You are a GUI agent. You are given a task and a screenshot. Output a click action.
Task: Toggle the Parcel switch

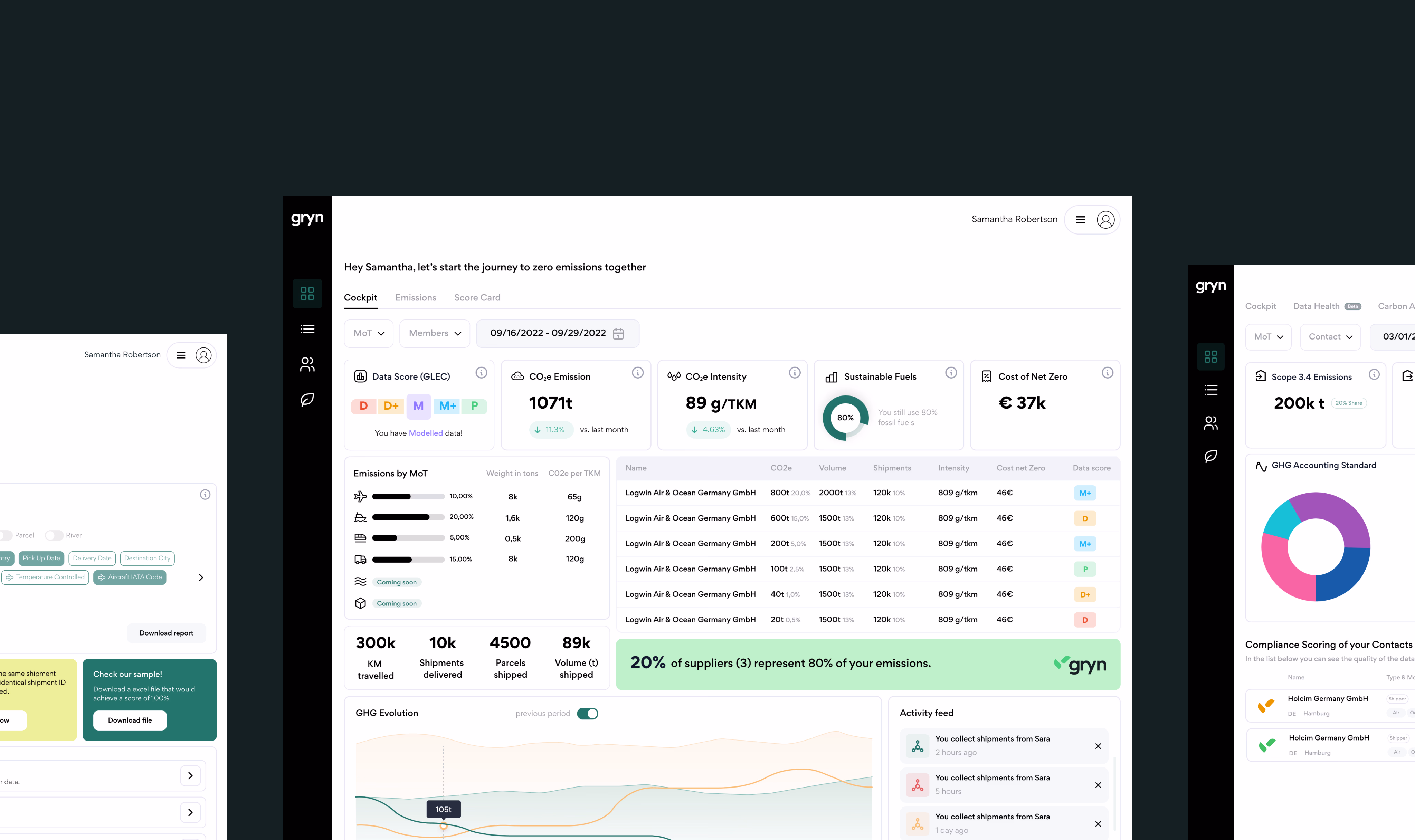[6, 535]
